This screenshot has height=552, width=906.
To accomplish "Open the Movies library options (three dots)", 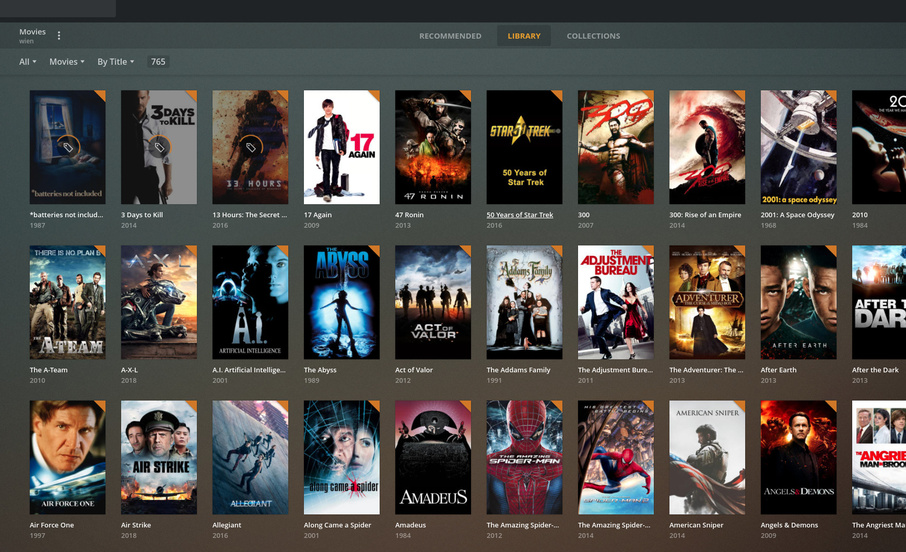I will click(59, 36).
